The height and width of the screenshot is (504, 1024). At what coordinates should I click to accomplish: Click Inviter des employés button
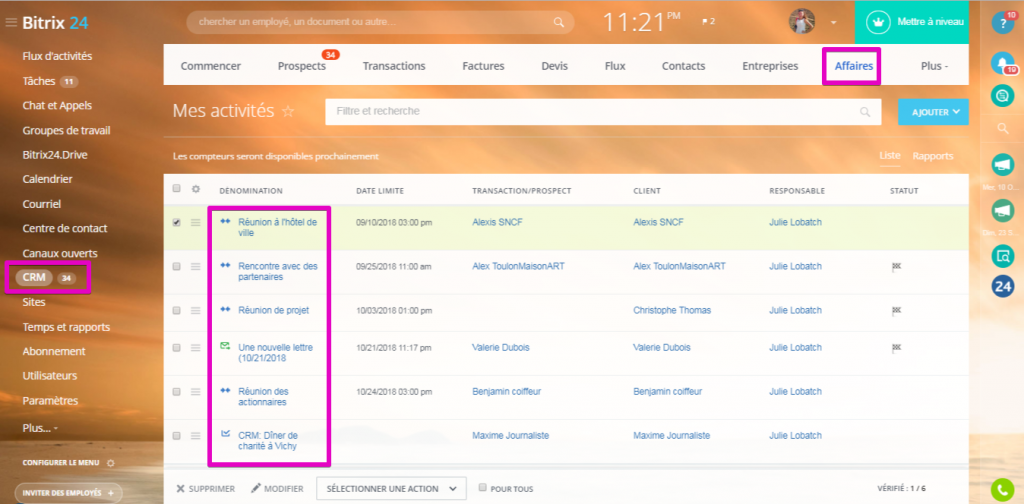point(68,493)
